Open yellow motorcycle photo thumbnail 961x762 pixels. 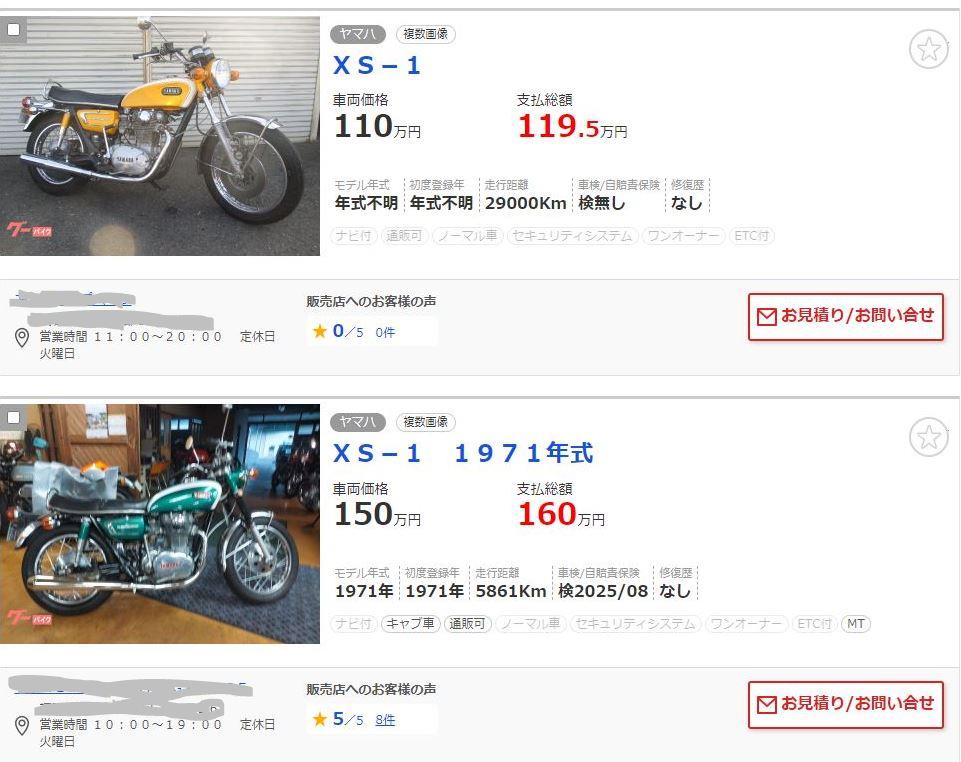tap(160, 136)
